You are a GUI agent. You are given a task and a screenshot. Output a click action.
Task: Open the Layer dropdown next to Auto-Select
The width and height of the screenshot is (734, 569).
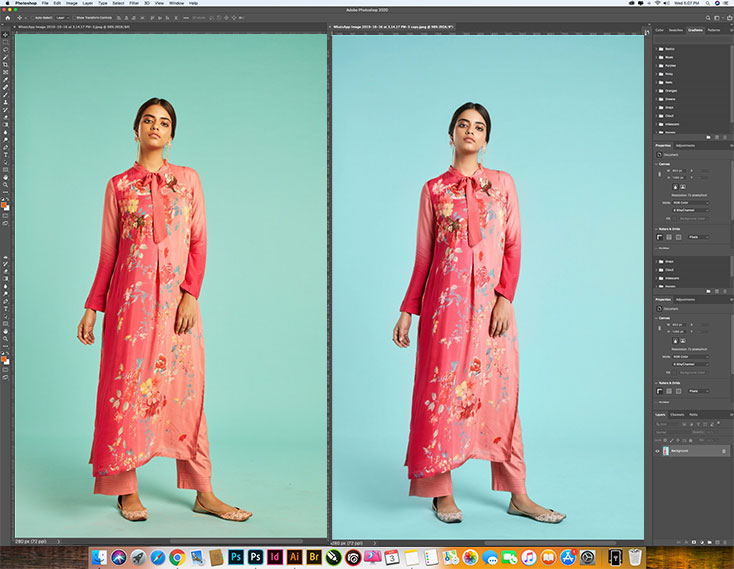point(62,18)
